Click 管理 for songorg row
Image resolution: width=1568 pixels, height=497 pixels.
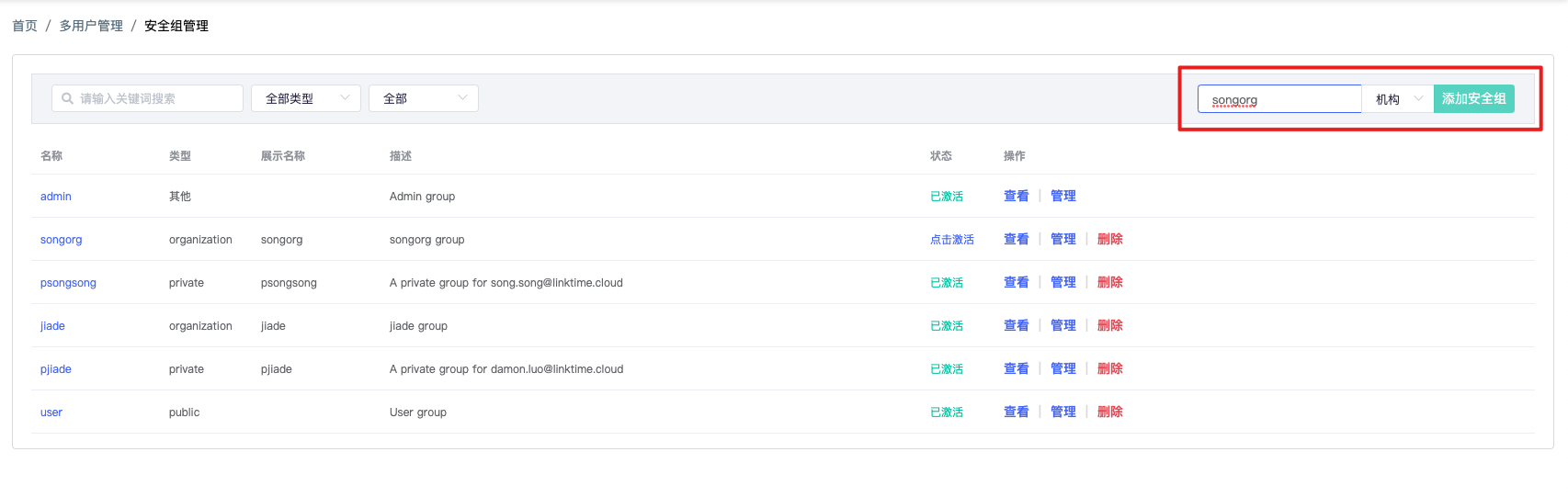(1063, 239)
